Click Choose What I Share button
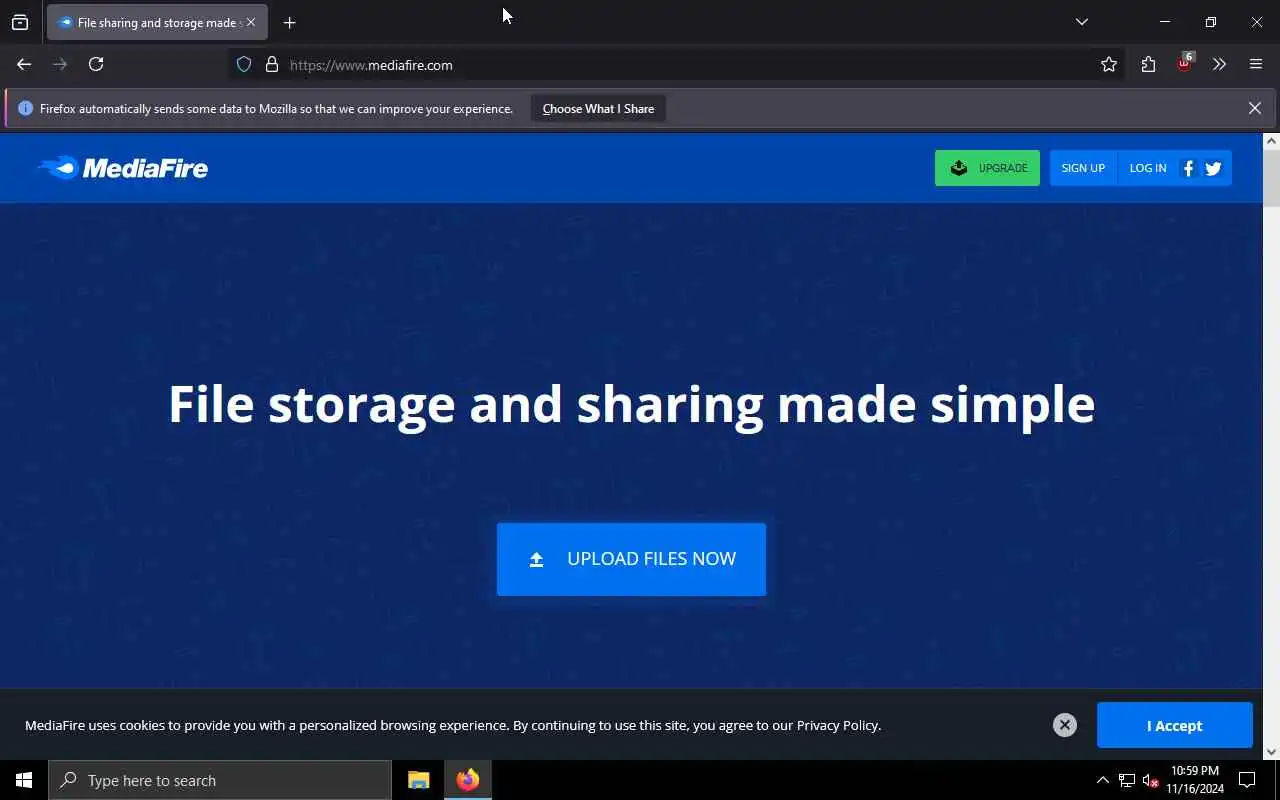 coord(598,108)
